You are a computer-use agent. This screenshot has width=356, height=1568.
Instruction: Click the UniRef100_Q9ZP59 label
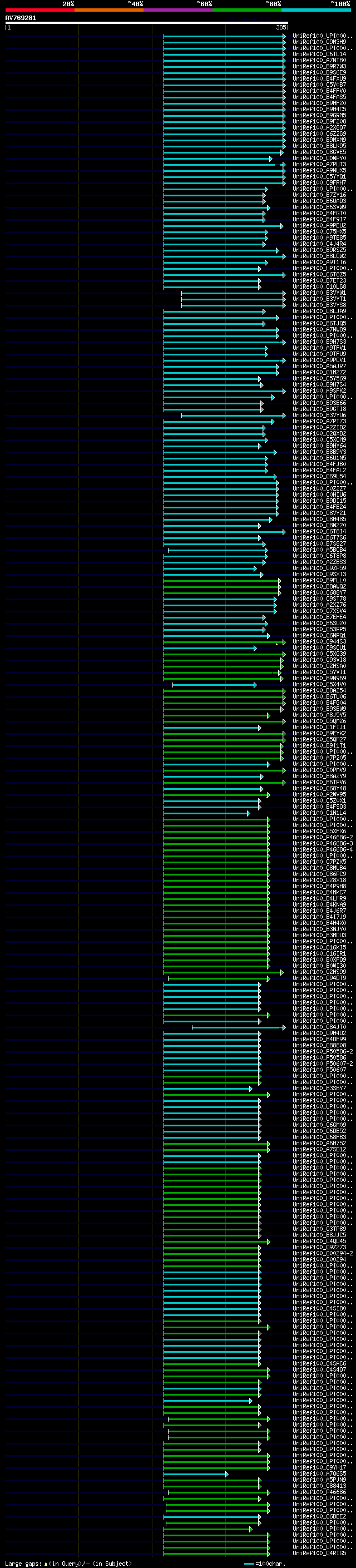[x=319, y=568]
